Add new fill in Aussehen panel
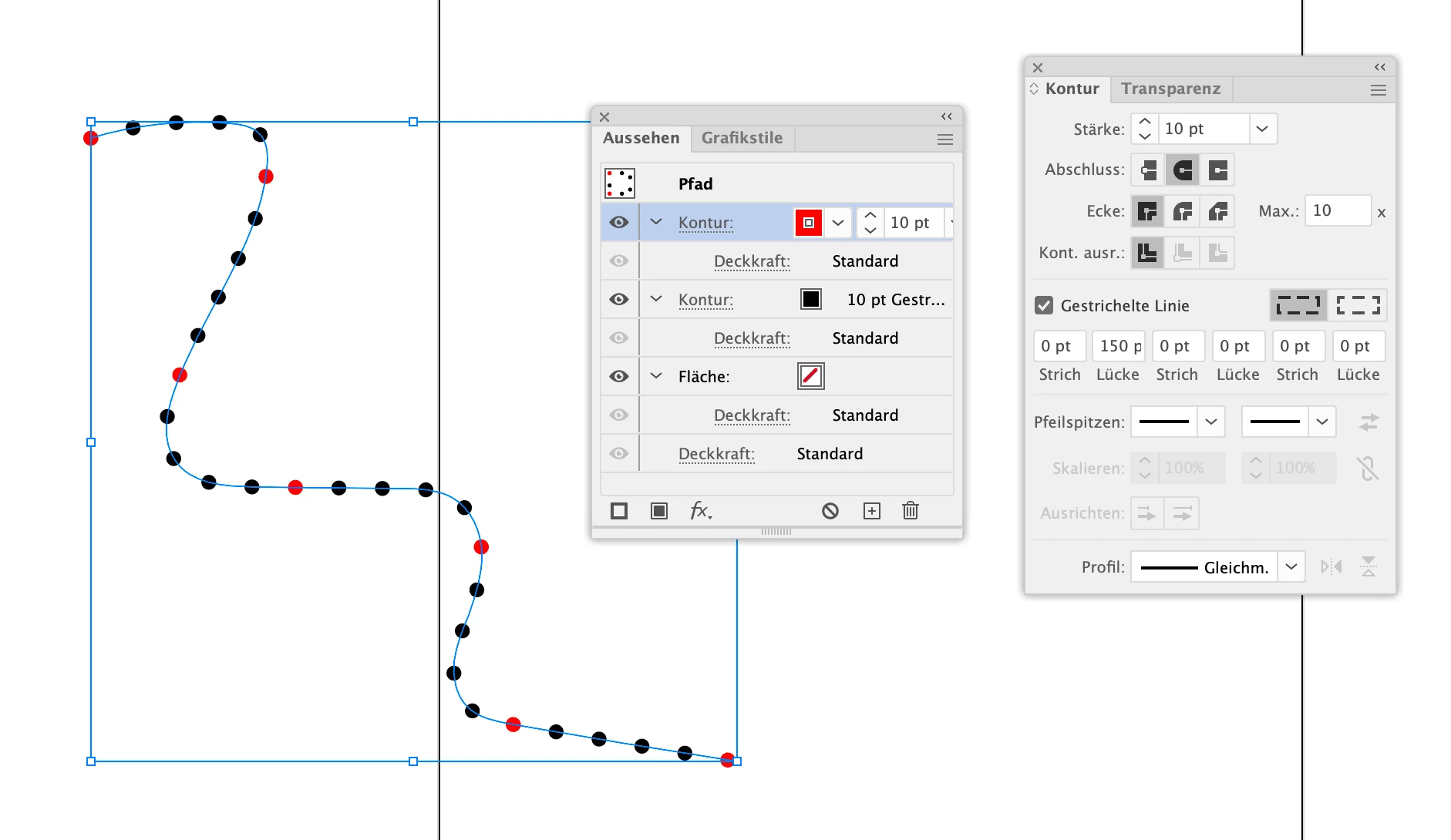The height and width of the screenshot is (840, 1451). tap(659, 511)
